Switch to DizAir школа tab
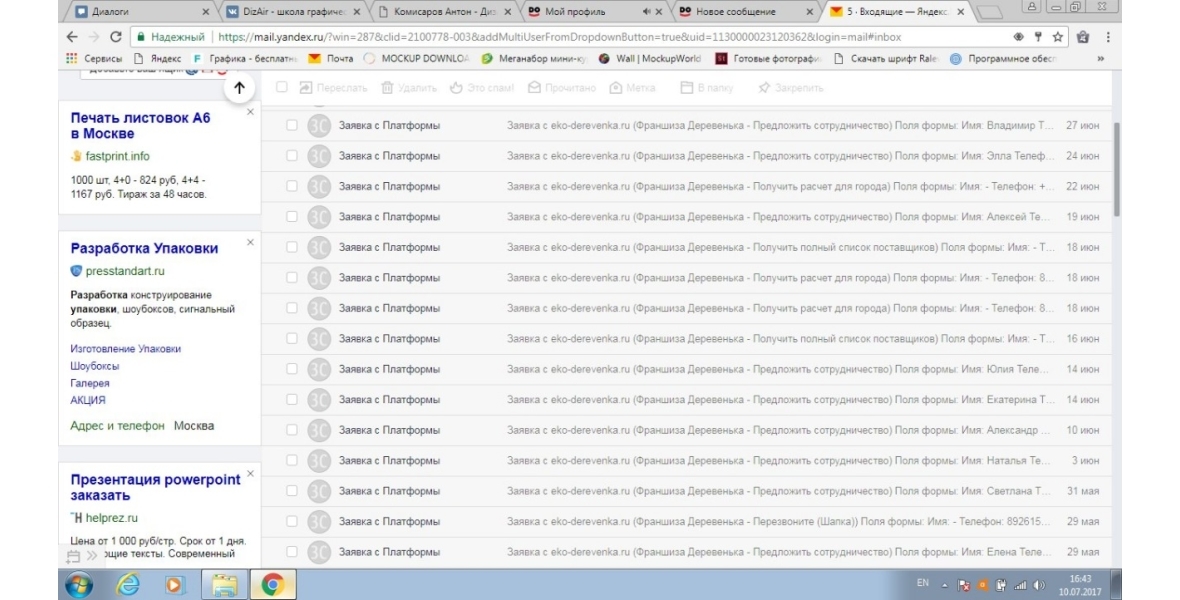The image size is (1180, 600). click(x=293, y=11)
